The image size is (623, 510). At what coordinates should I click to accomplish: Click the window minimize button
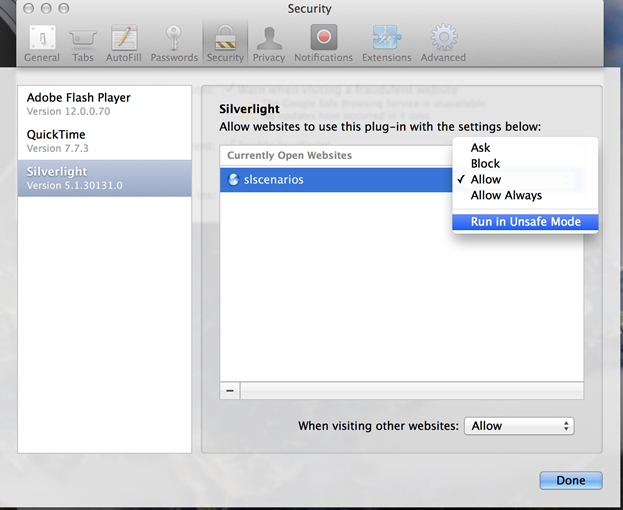click(46, 8)
